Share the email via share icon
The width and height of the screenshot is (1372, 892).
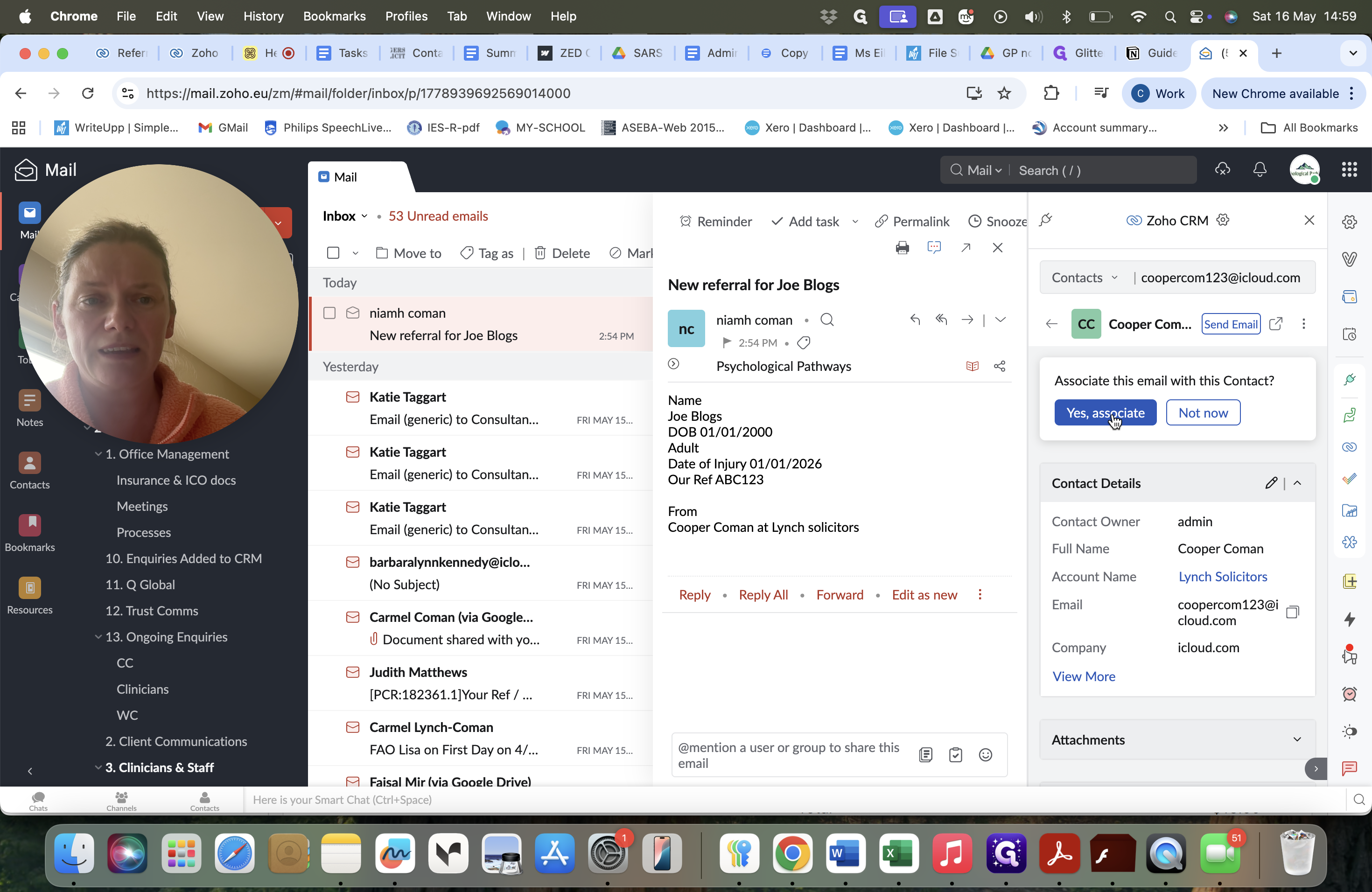click(1000, 367)
